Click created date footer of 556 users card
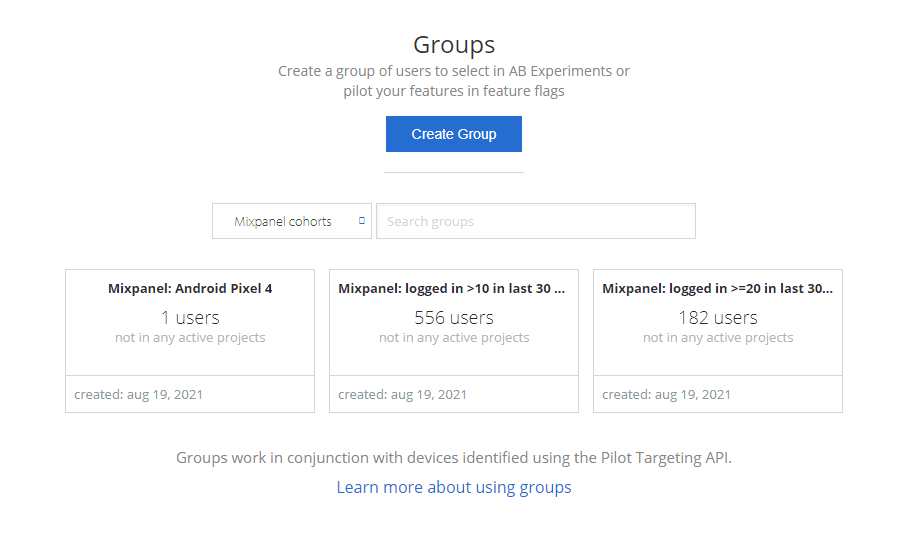 (403, 394)
